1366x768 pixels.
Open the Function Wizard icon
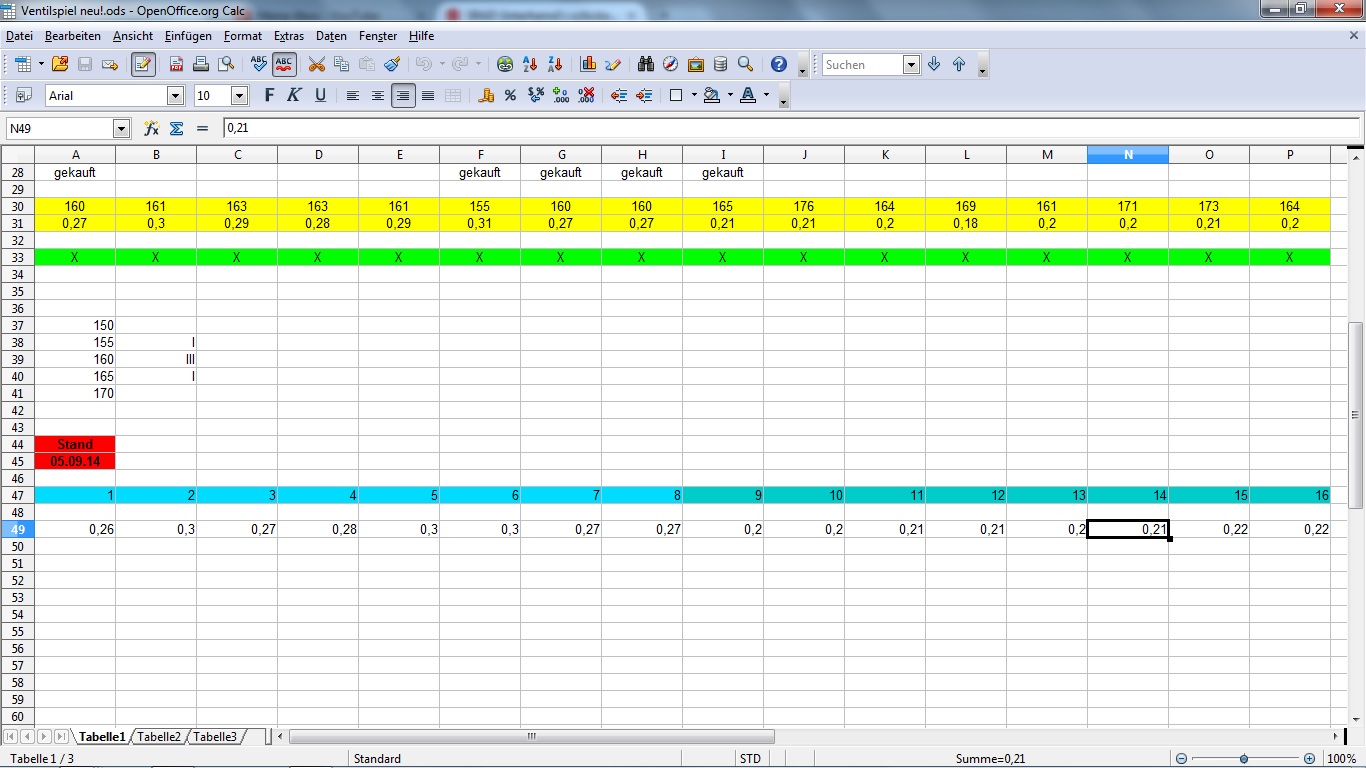[x=151, y=128]
